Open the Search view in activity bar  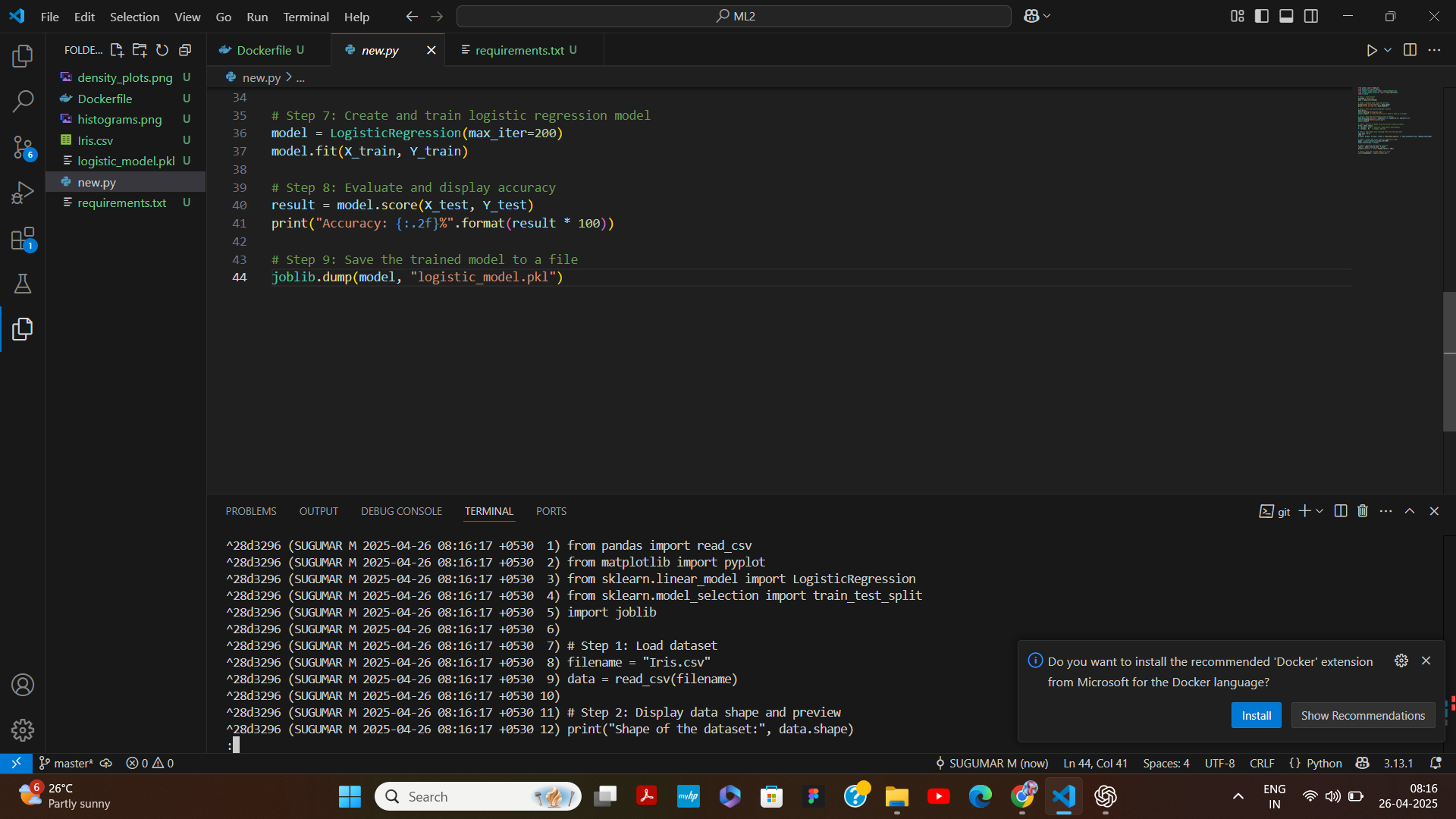(23, 101)
